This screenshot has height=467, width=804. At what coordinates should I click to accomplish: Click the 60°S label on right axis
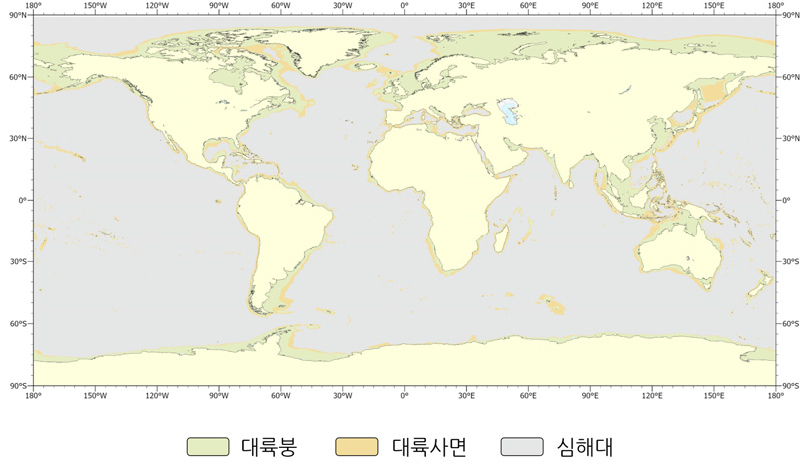point(791,324)
